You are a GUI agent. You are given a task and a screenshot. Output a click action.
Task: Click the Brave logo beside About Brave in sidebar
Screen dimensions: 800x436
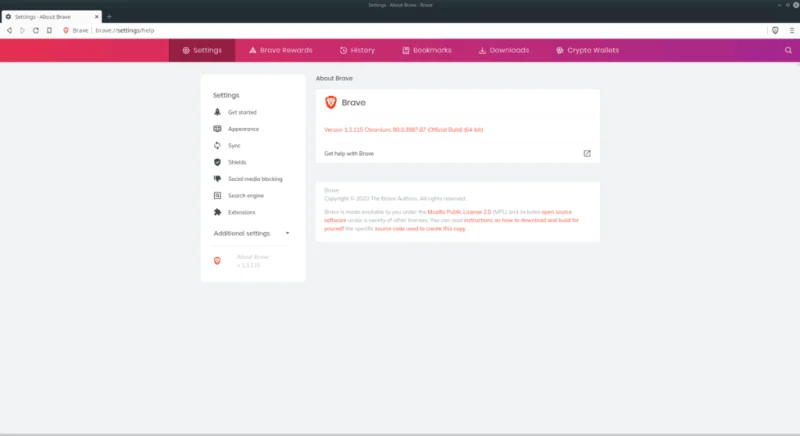(x=217, y=261)
